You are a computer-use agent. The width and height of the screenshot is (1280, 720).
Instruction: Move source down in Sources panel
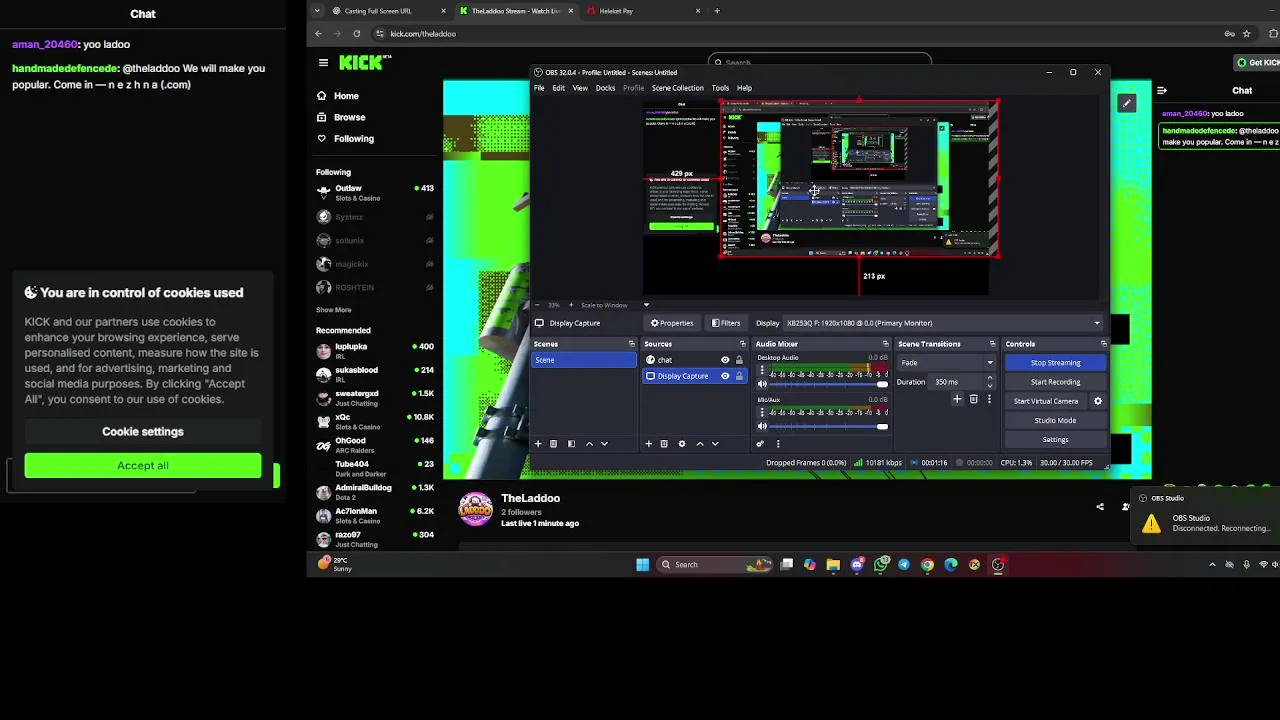coord(715,444)
